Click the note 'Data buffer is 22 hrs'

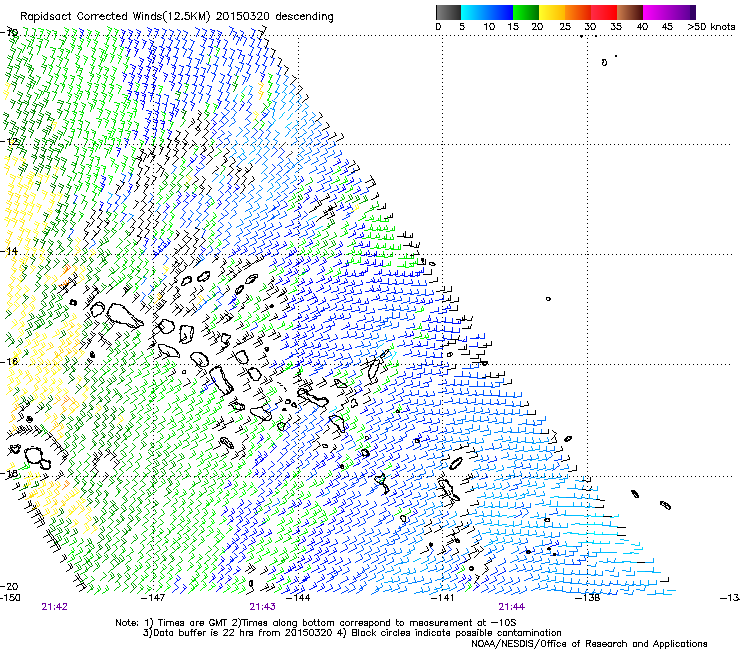coord(204,633)
